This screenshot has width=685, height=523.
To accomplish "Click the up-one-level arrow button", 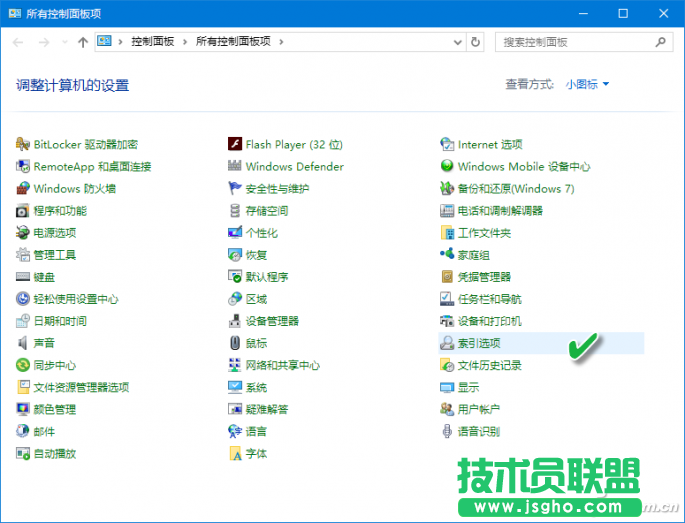I will coord(82,42).
